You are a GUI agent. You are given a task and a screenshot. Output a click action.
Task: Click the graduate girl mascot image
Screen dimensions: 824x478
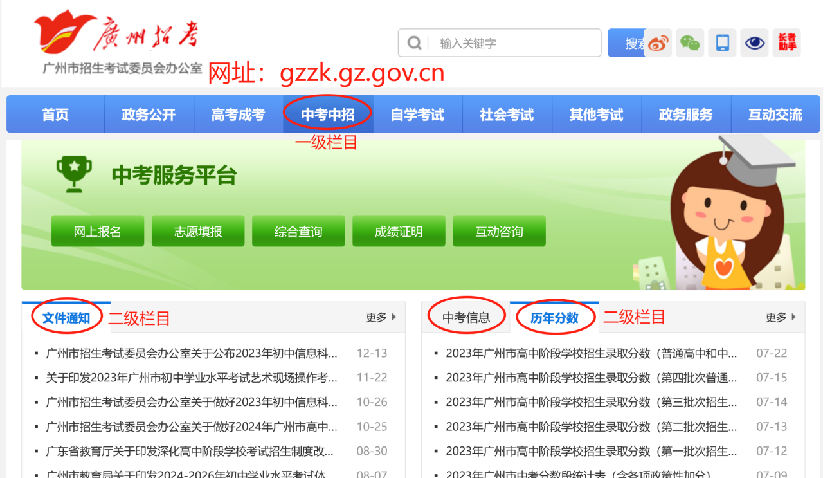[x=733, y=213]
